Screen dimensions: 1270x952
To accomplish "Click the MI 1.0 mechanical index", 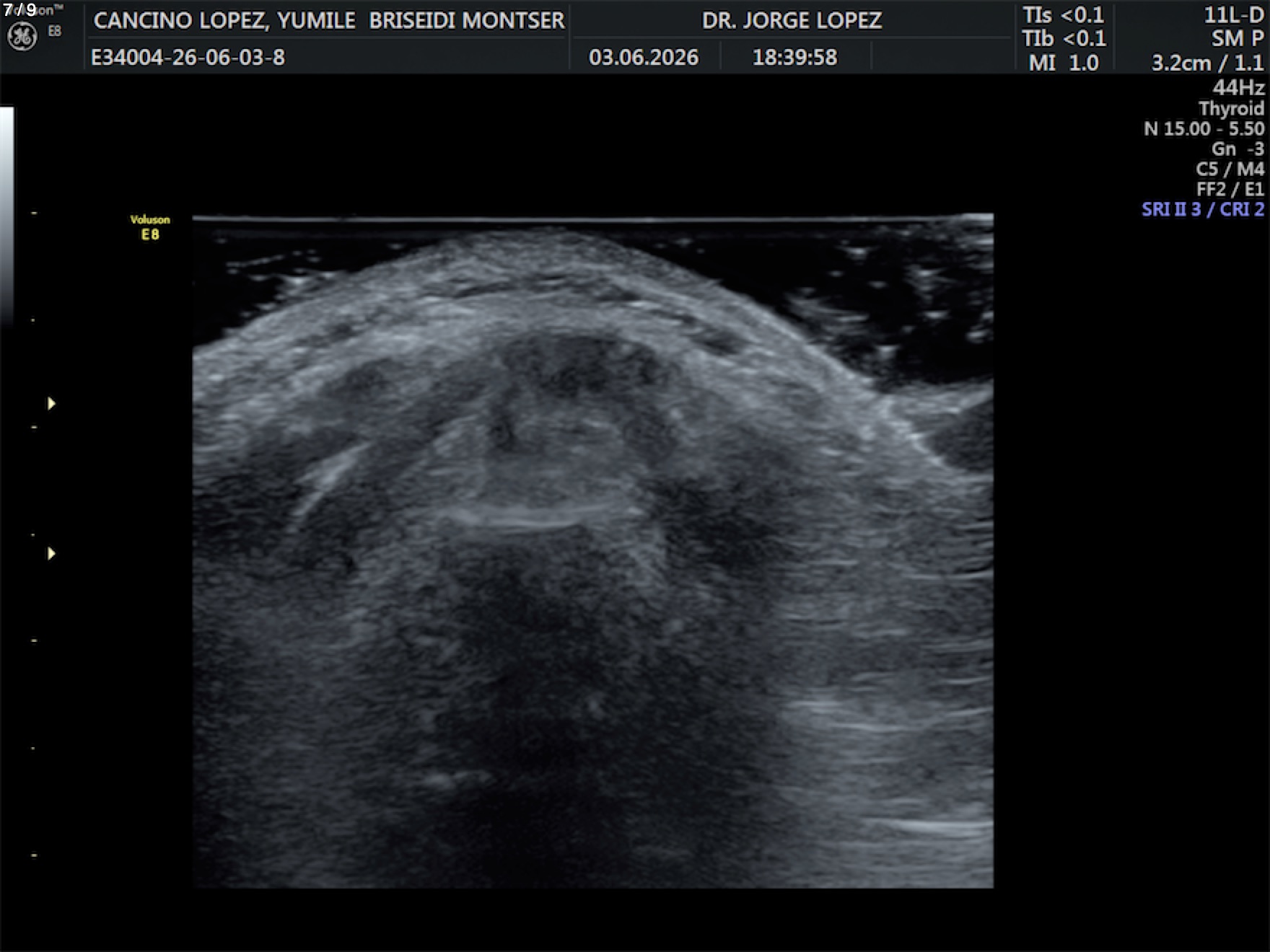I will (1064, 63).
